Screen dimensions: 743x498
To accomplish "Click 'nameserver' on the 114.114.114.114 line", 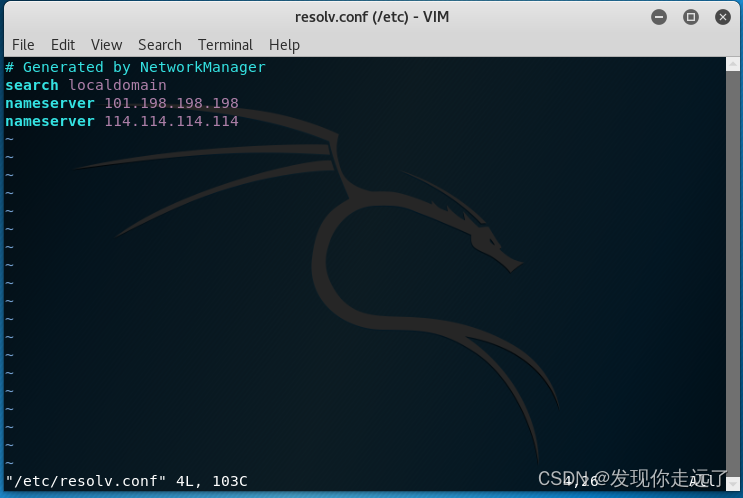I will click(50, 121).
